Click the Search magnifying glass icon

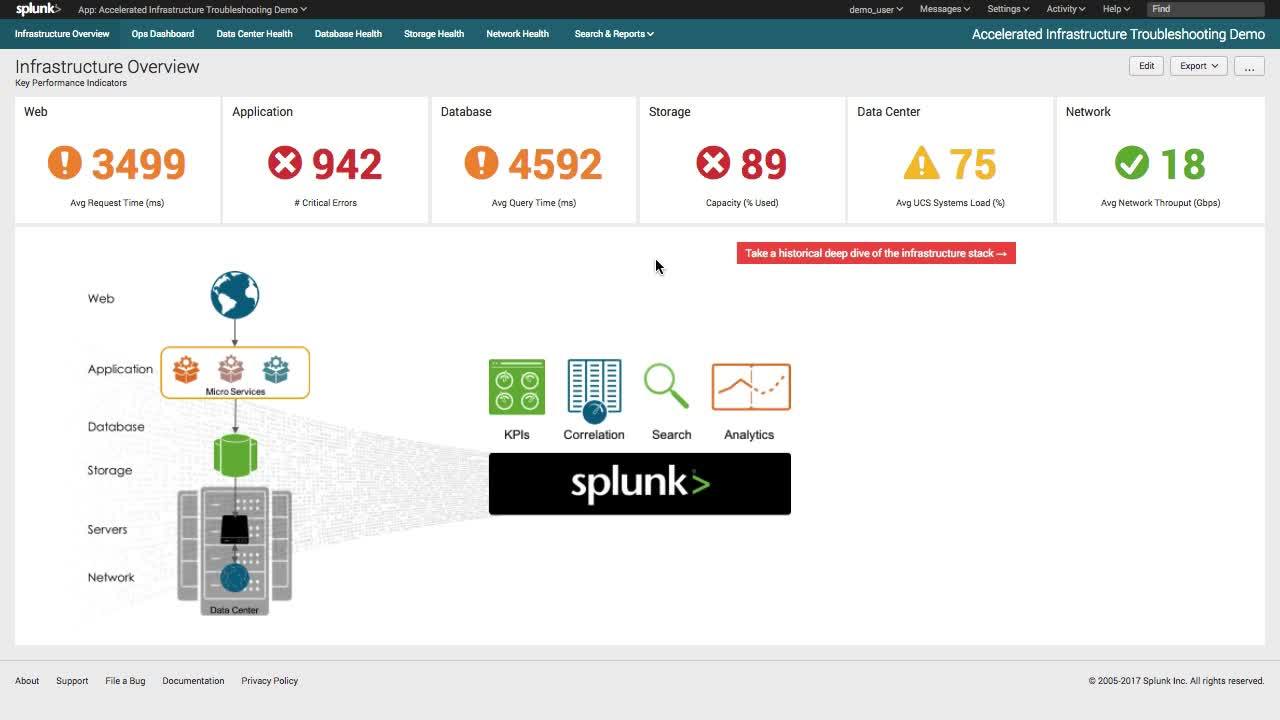(x=667, y=386)
